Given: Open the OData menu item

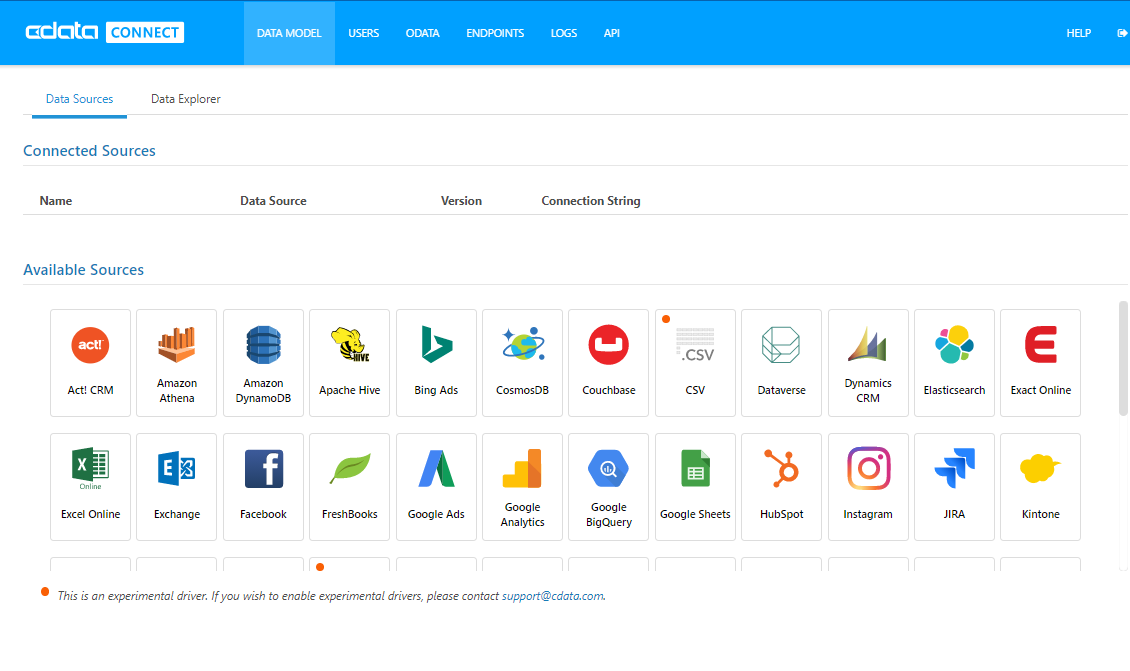Looking at the screenshot, I should coord(422,33).
